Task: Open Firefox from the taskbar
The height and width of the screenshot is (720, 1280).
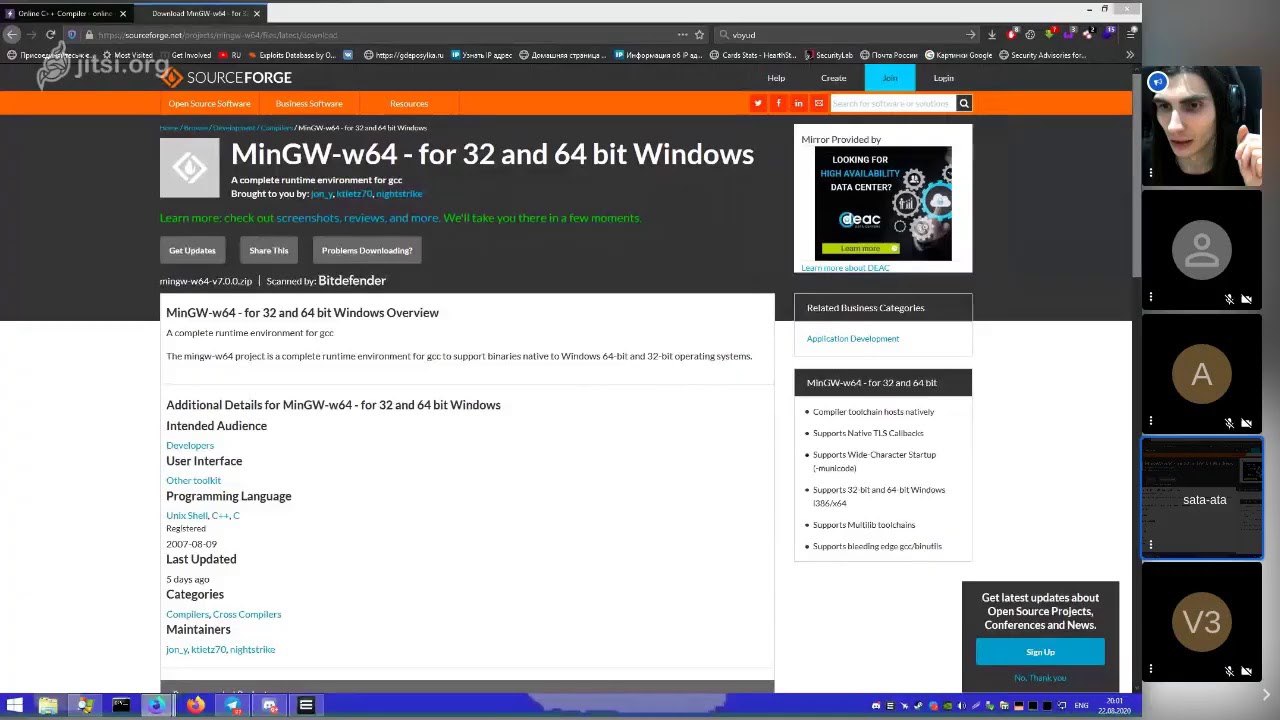Action: [x=195, y=705]
